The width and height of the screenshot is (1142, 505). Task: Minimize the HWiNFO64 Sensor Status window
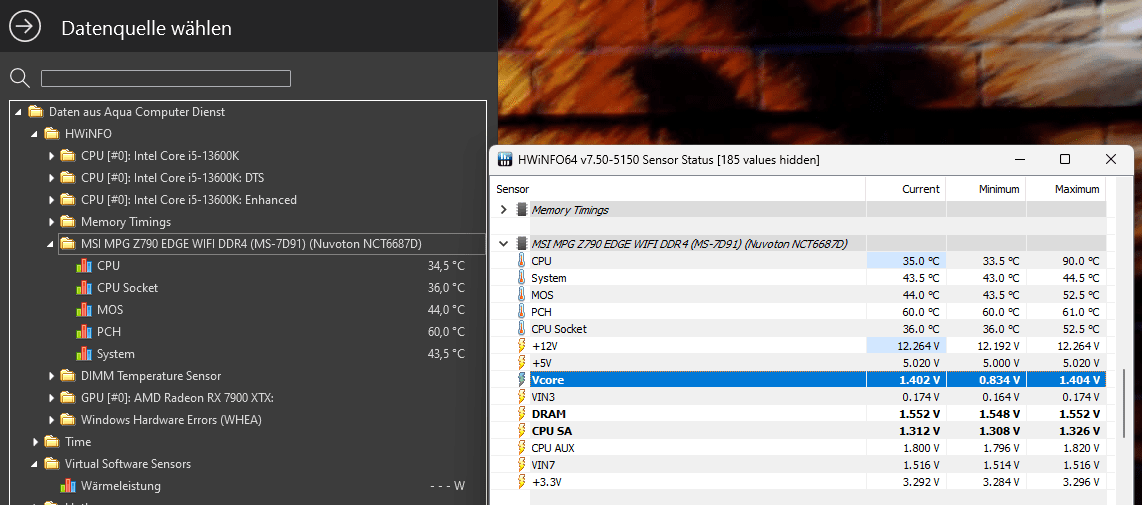(1020, 159)
